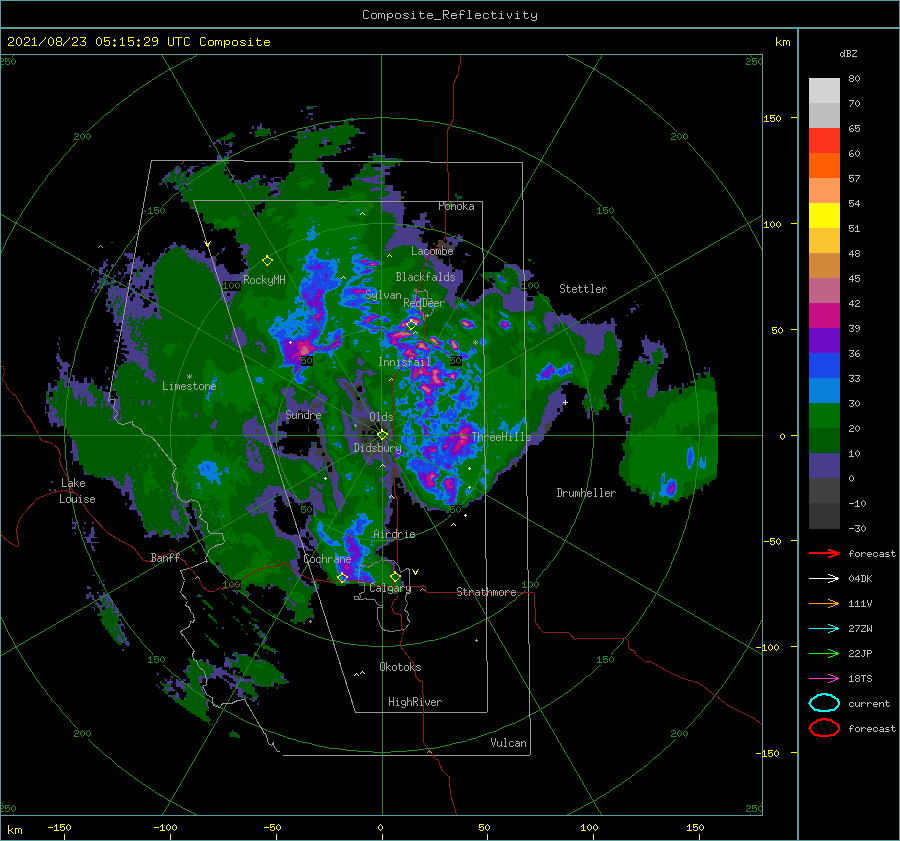Click the yellow diamond marker near Cochrane
Image resolution: width=900 pixels, height=841 pixels.
tap(342, 577)
